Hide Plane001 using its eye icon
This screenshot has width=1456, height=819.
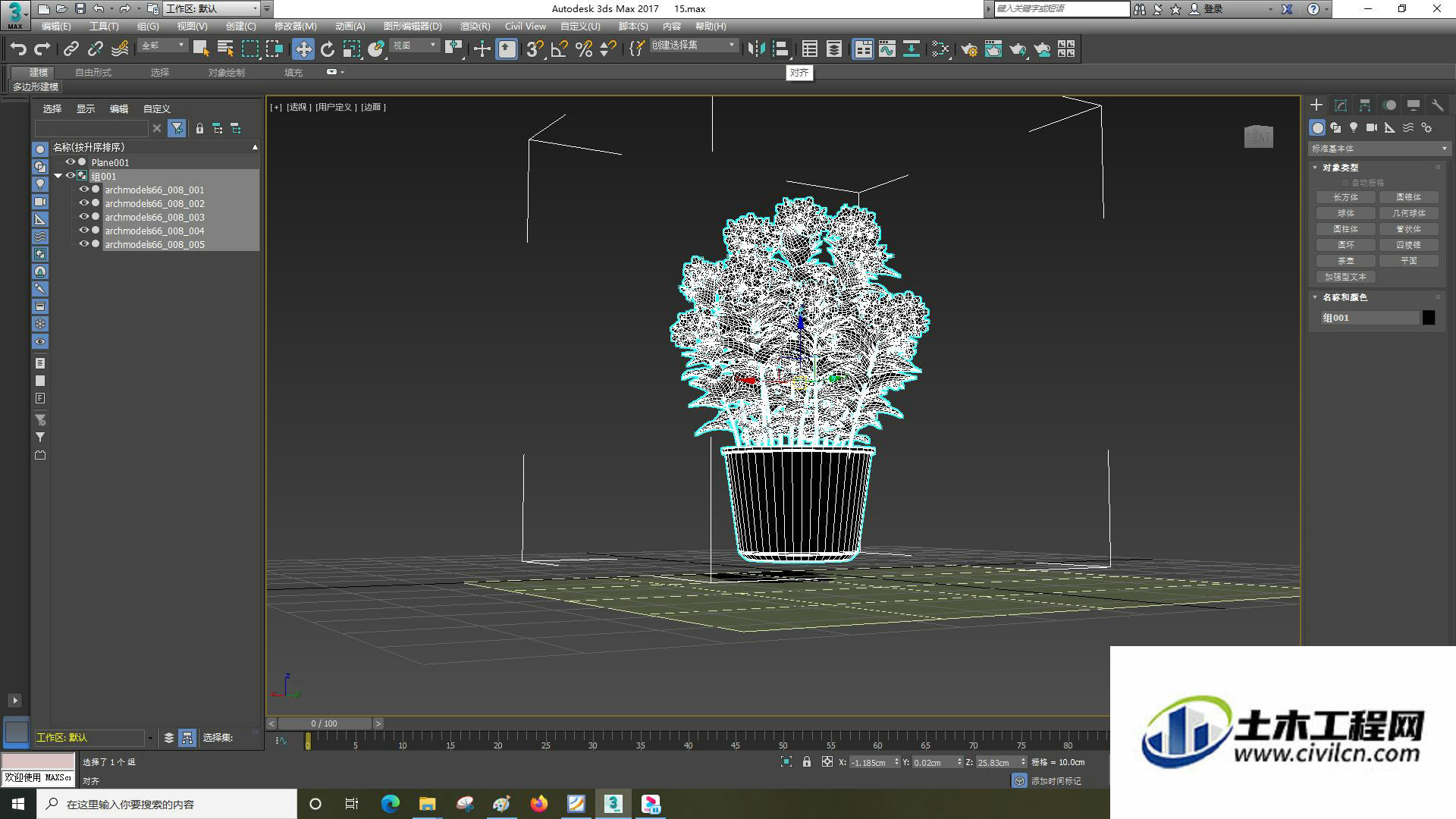pos(71,162)
